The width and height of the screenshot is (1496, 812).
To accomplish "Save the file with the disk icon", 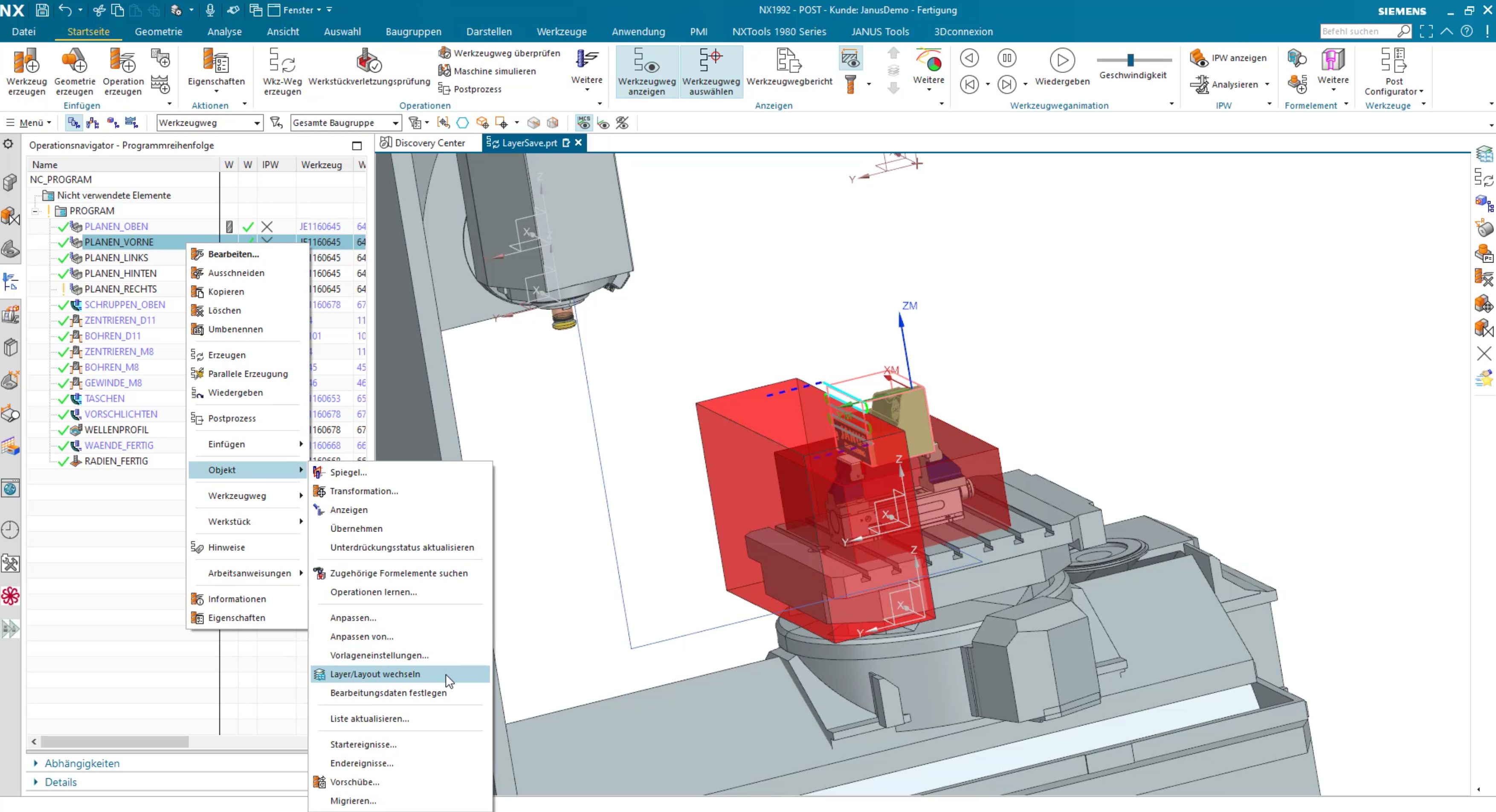I will tap(42, 10).
